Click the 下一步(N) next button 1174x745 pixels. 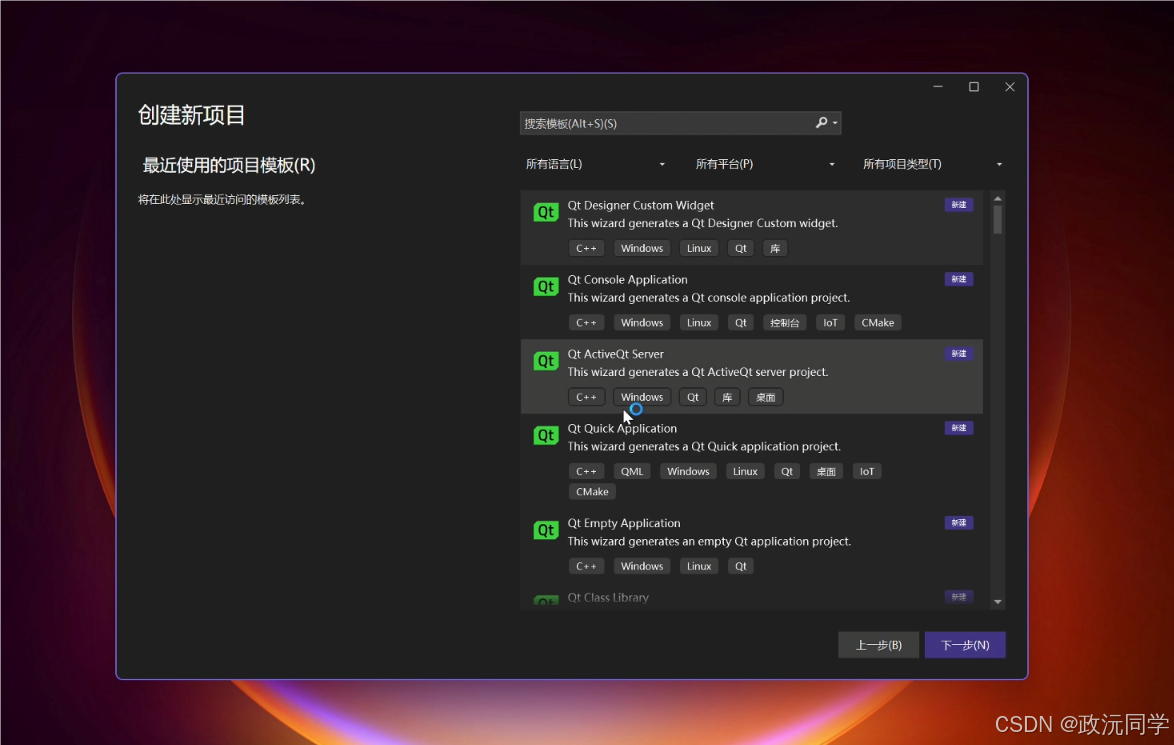(x=965, y=645)
